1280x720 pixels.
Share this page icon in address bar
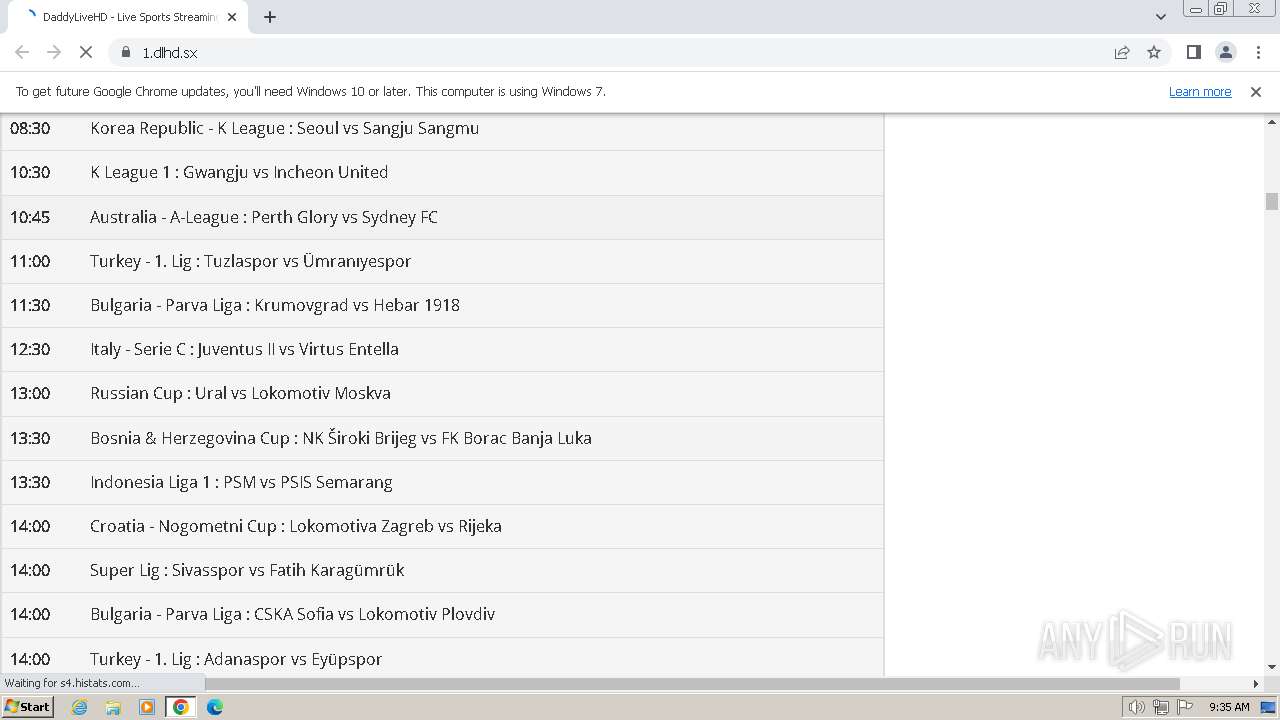pos(1122,52)
